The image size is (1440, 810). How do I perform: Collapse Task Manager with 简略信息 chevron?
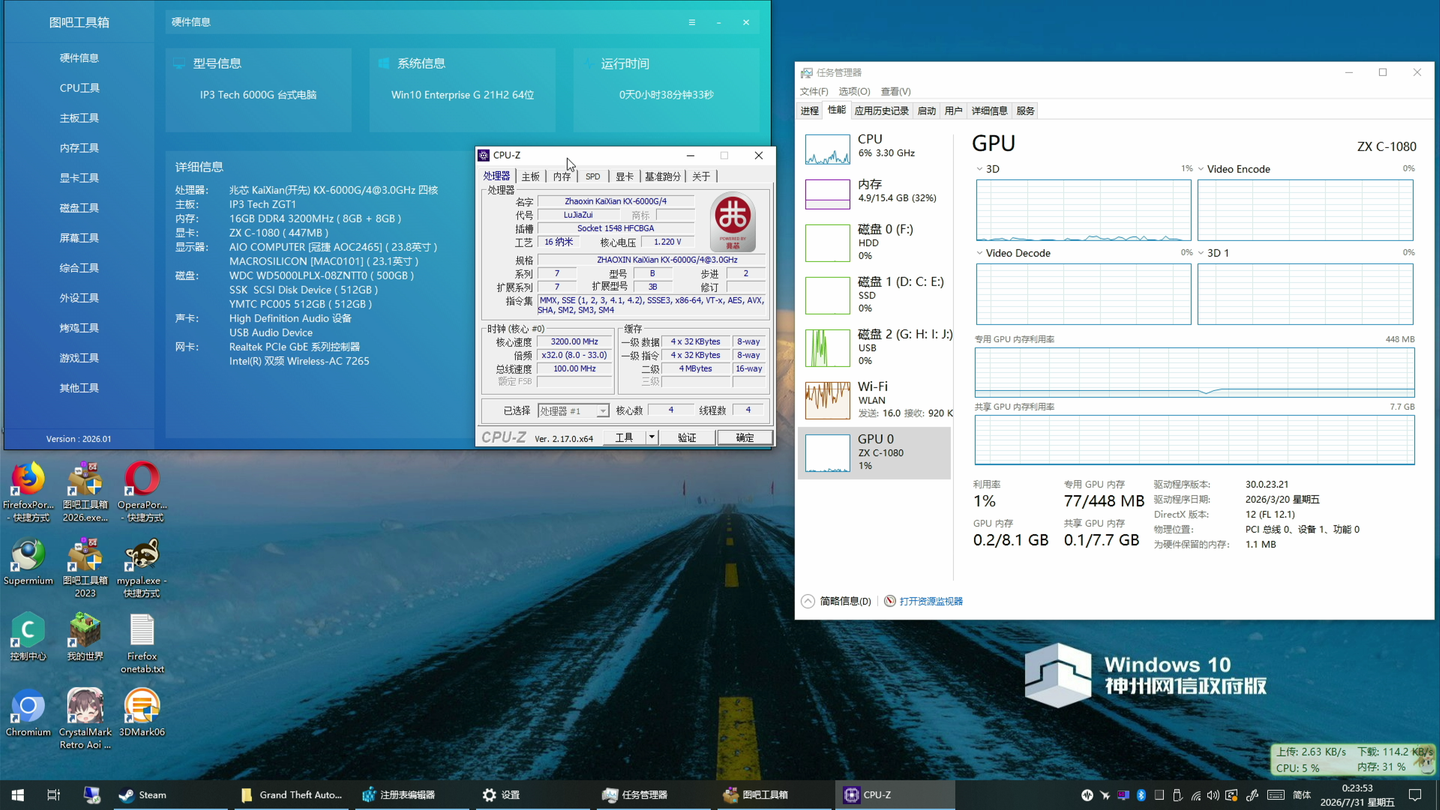(808, 601)
